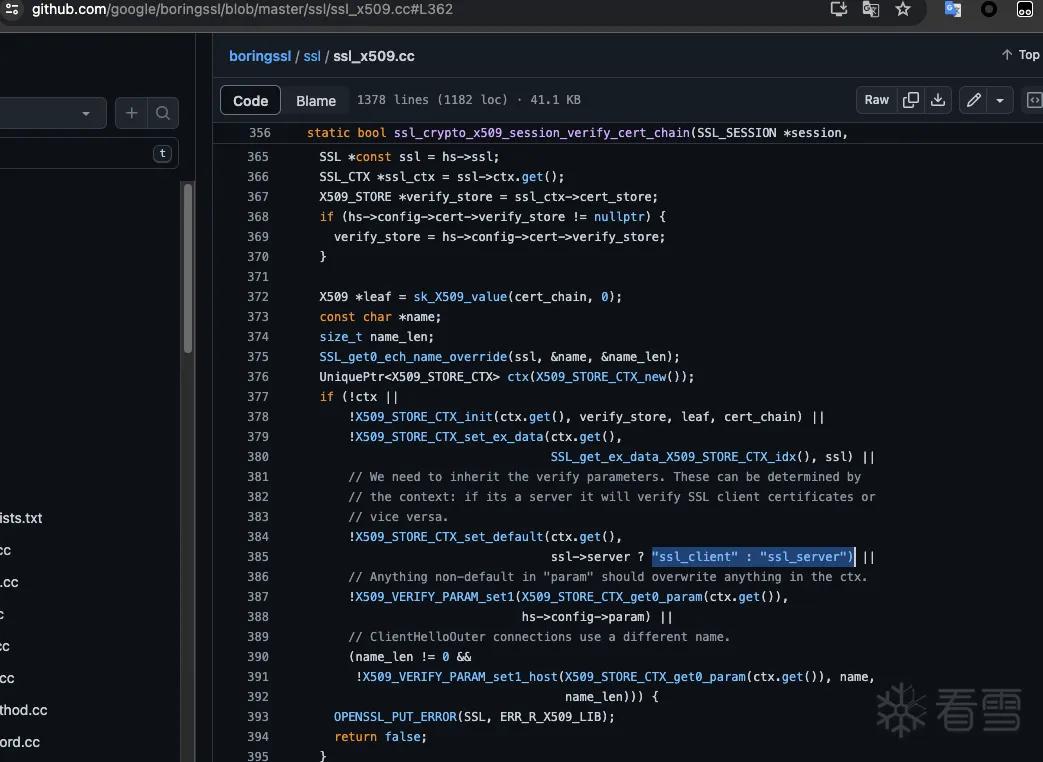Screen dimensions: 1043x762
Task: Go to boringssl repository breadcrumb
Action: (x=260, y=57)
